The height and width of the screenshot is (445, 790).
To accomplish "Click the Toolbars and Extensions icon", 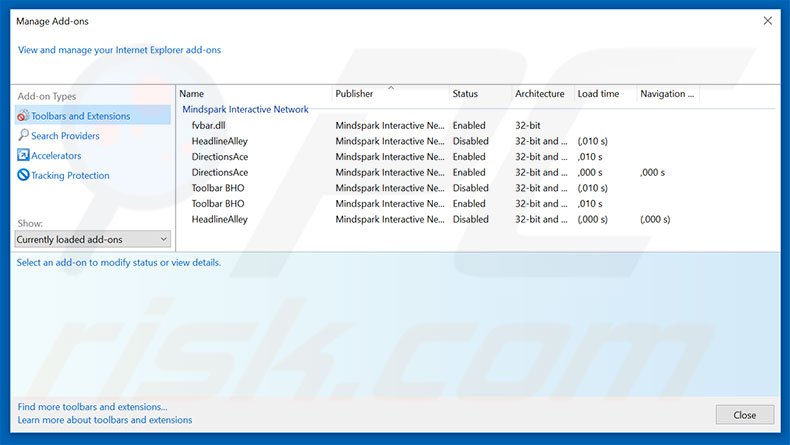I will 23,116.
